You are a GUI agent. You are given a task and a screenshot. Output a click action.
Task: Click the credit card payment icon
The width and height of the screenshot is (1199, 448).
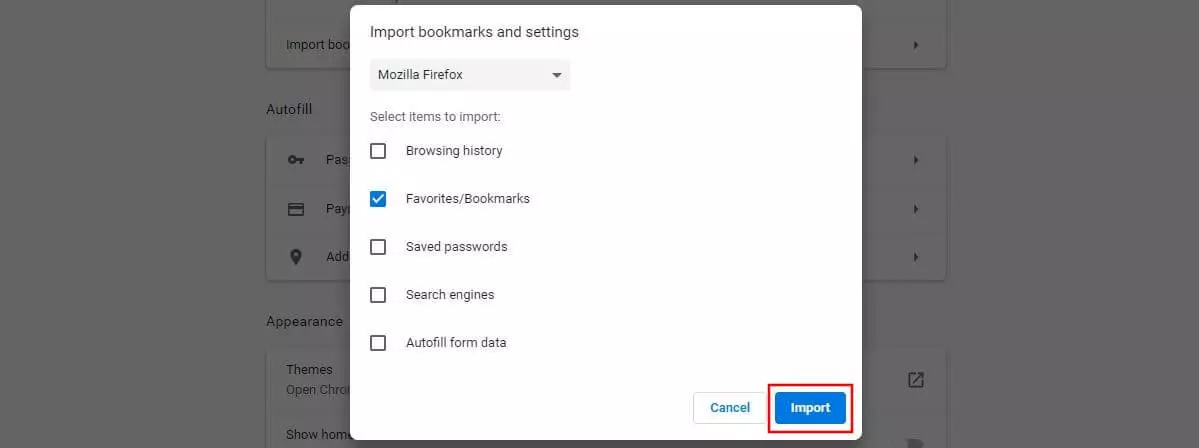[296, 209]
